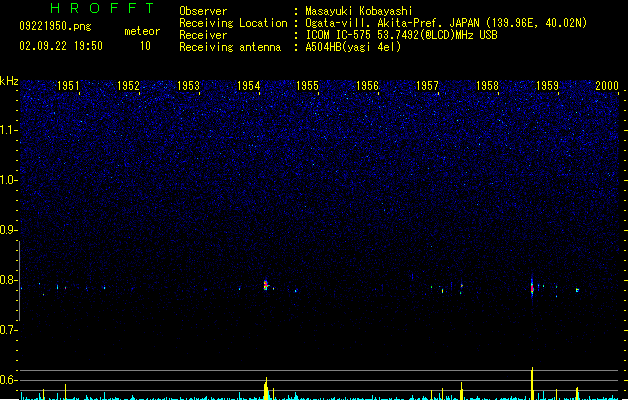This screenshot has height=400, width=629.
Task: Click the strong meteor echo just before 1959
Action: pos(532,287)
